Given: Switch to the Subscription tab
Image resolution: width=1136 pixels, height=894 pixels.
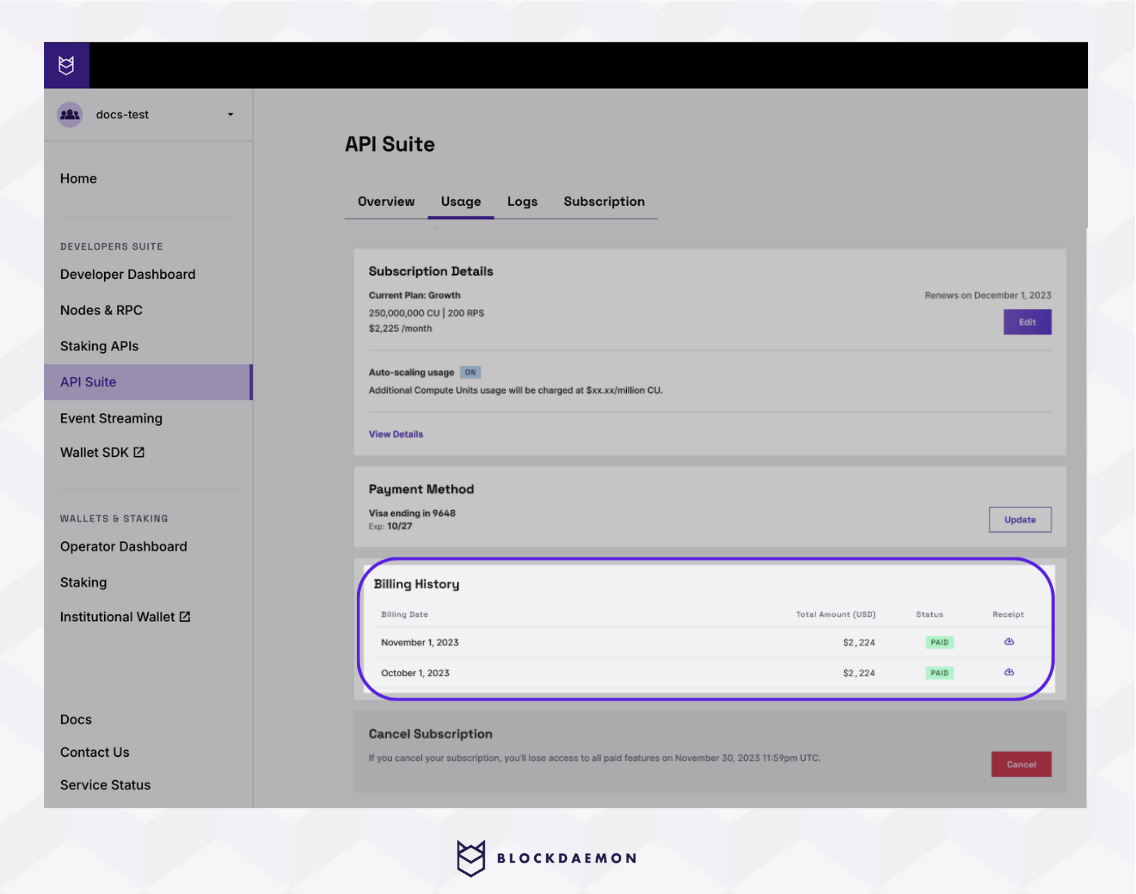Looking at the screenshot, I should click(x=604, y=201).
